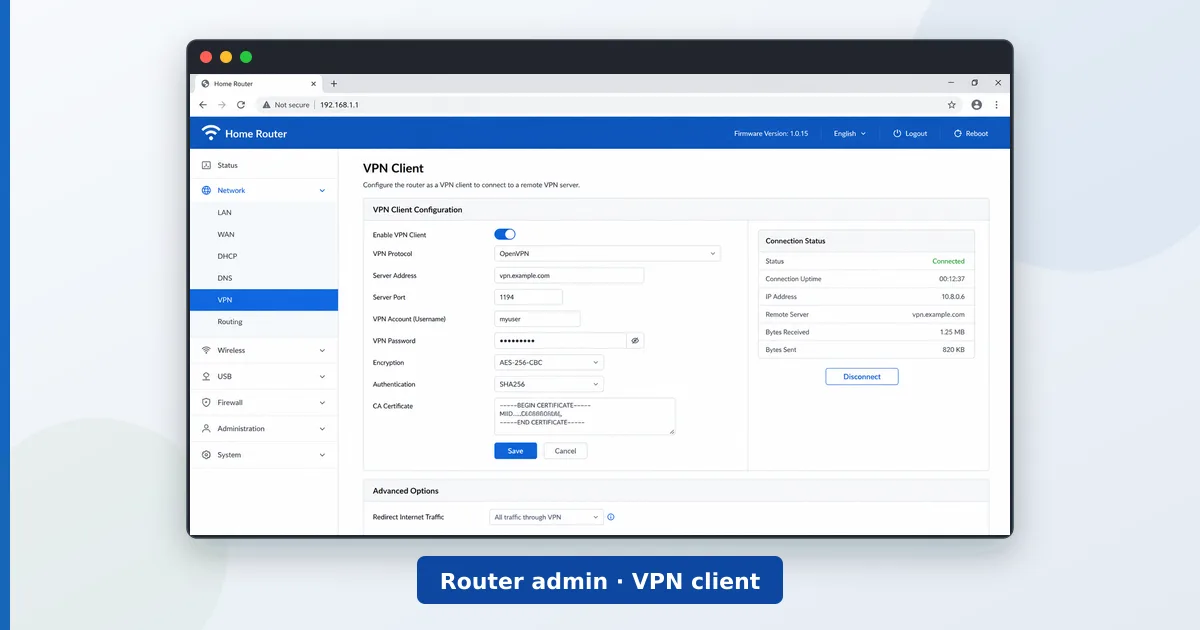Click the browser forward arrow

click(x=222, y=105)
